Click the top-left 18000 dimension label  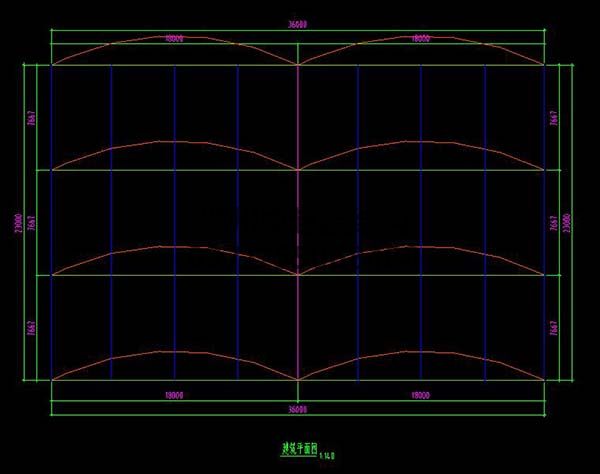(174, 39)
